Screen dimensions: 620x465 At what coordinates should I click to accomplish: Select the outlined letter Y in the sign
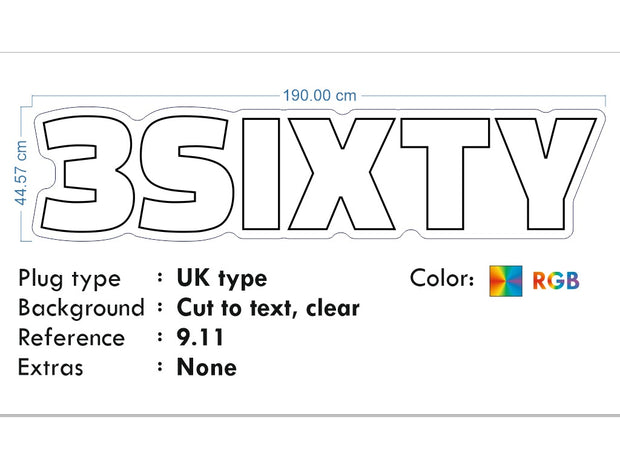[x=541, y=173]
